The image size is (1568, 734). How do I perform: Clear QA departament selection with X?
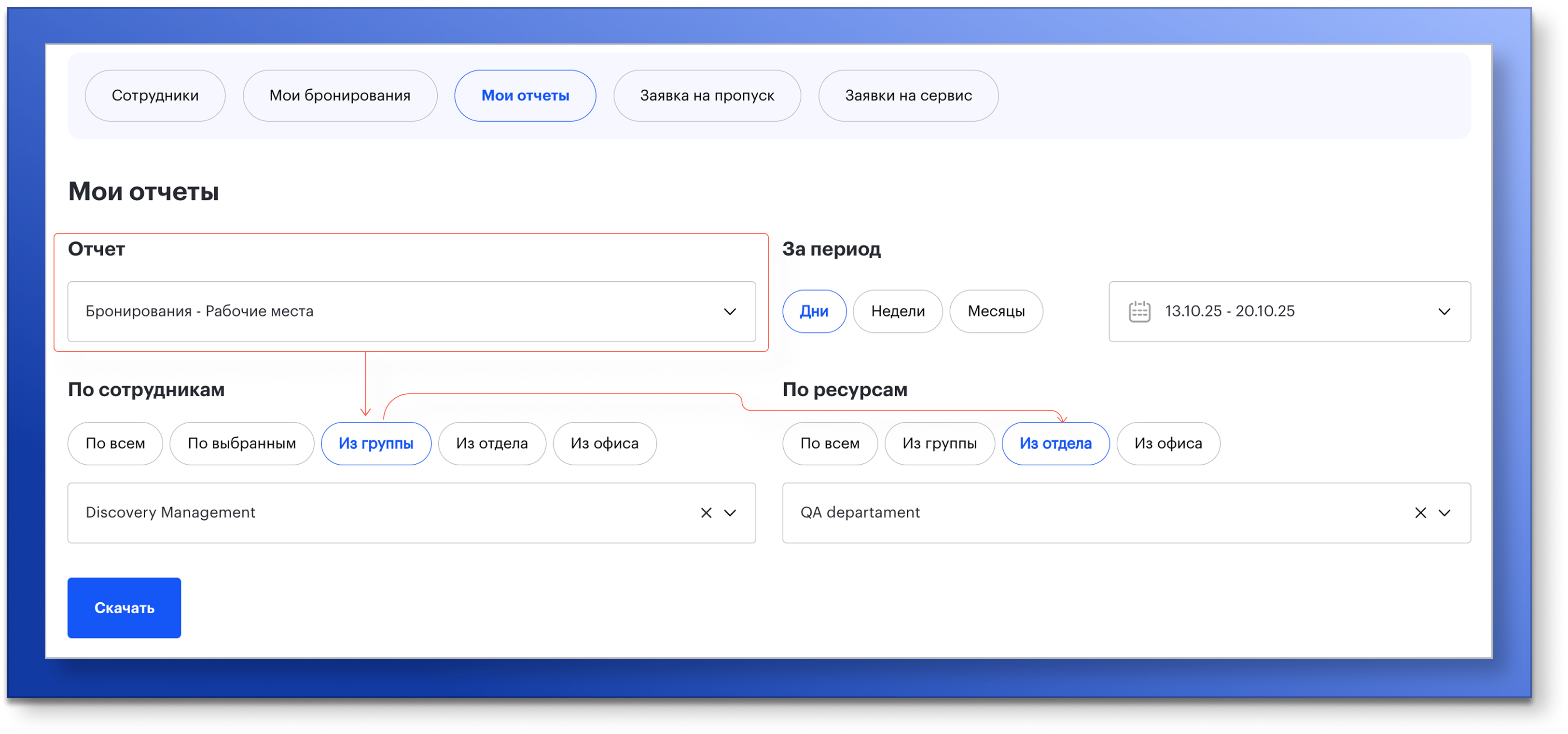coord(1420,513)
